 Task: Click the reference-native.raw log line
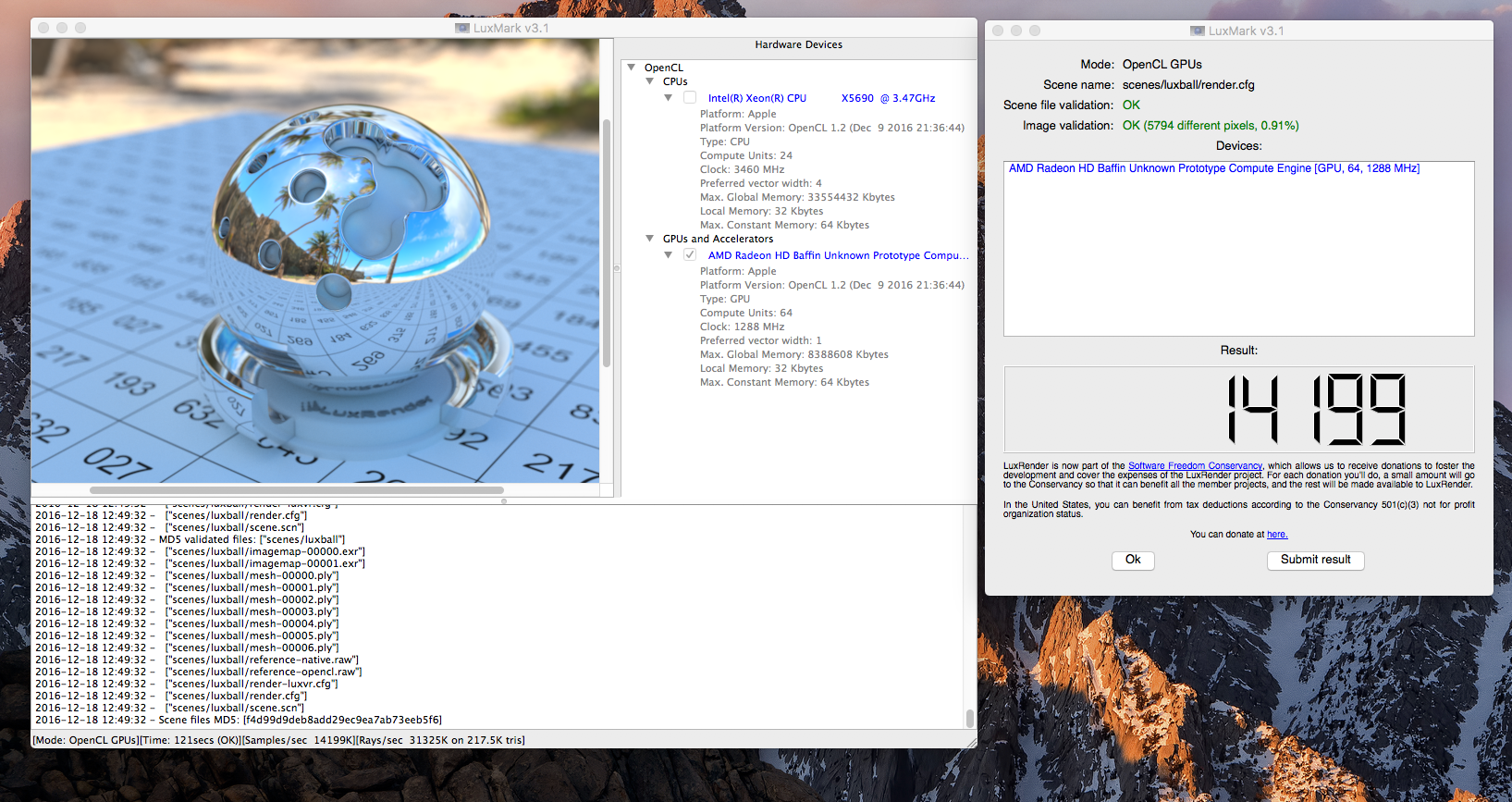pyautogui.click(x=197, y=660)
